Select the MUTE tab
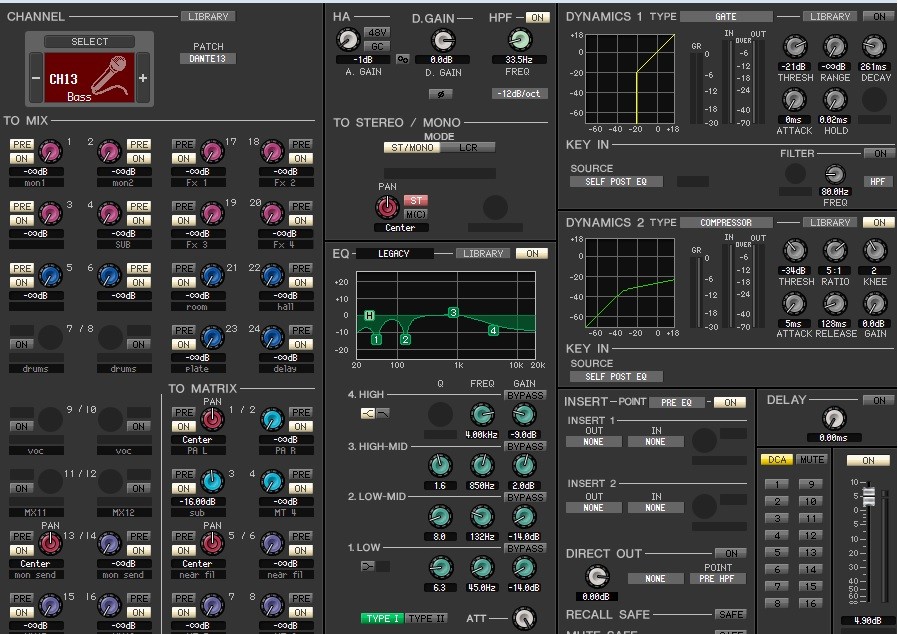898x634 pixels. pos(812,459)
